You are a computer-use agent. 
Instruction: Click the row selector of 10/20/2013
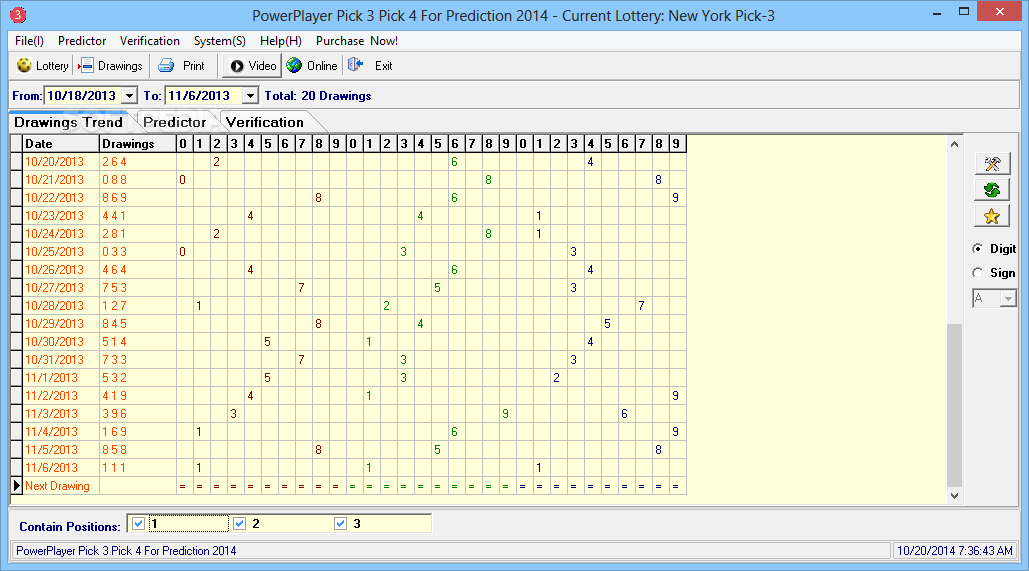[16, 161]
